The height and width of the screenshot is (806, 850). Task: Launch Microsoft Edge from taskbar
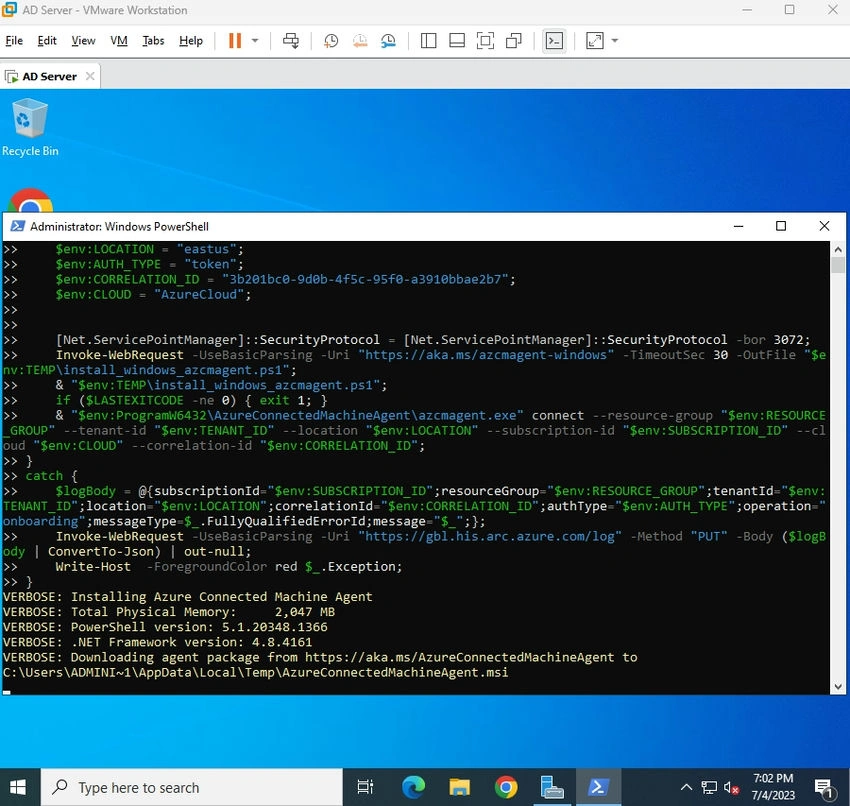pos(413,787)
